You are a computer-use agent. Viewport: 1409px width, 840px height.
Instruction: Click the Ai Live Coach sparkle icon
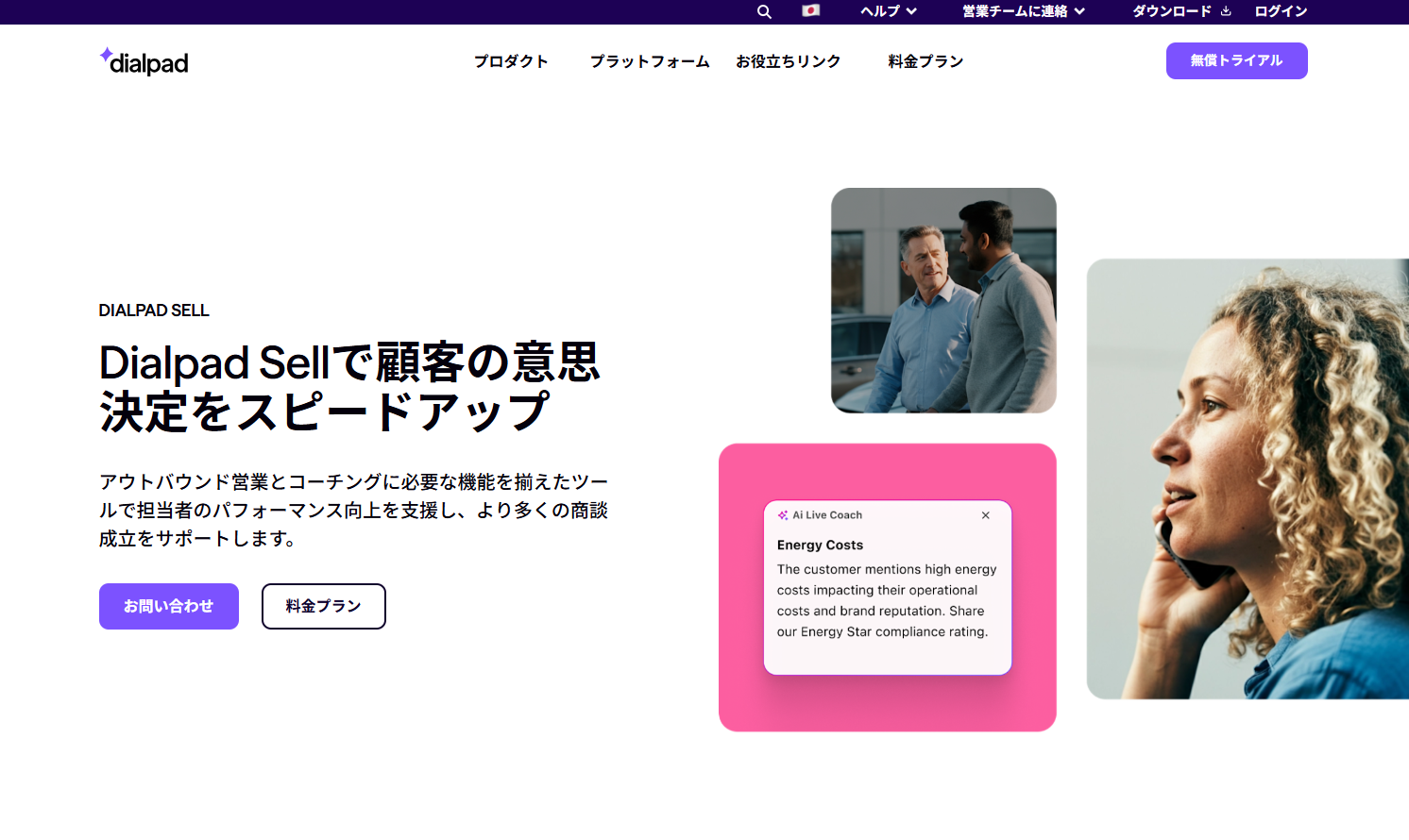(x=783, y=515)
